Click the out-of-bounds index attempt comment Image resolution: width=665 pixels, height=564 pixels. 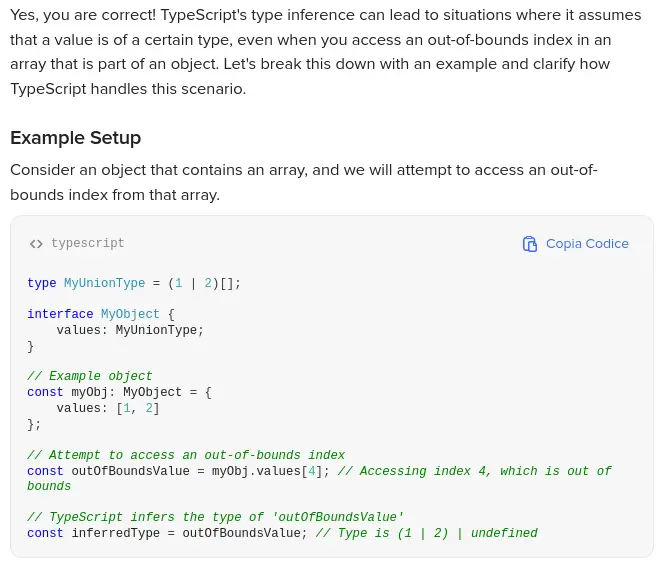click(x=186, y=455)
